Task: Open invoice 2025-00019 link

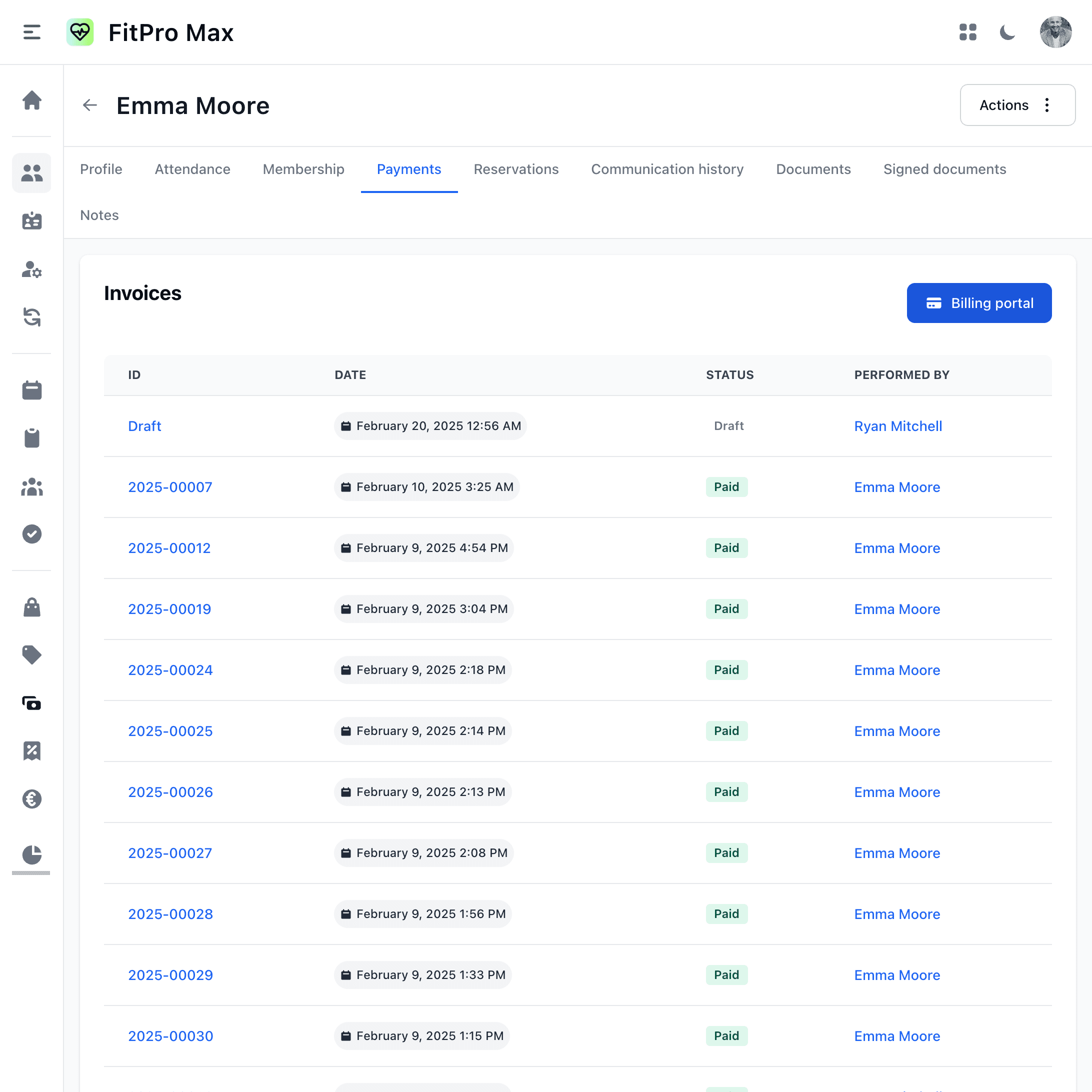Action: click(x=169, y=608)
